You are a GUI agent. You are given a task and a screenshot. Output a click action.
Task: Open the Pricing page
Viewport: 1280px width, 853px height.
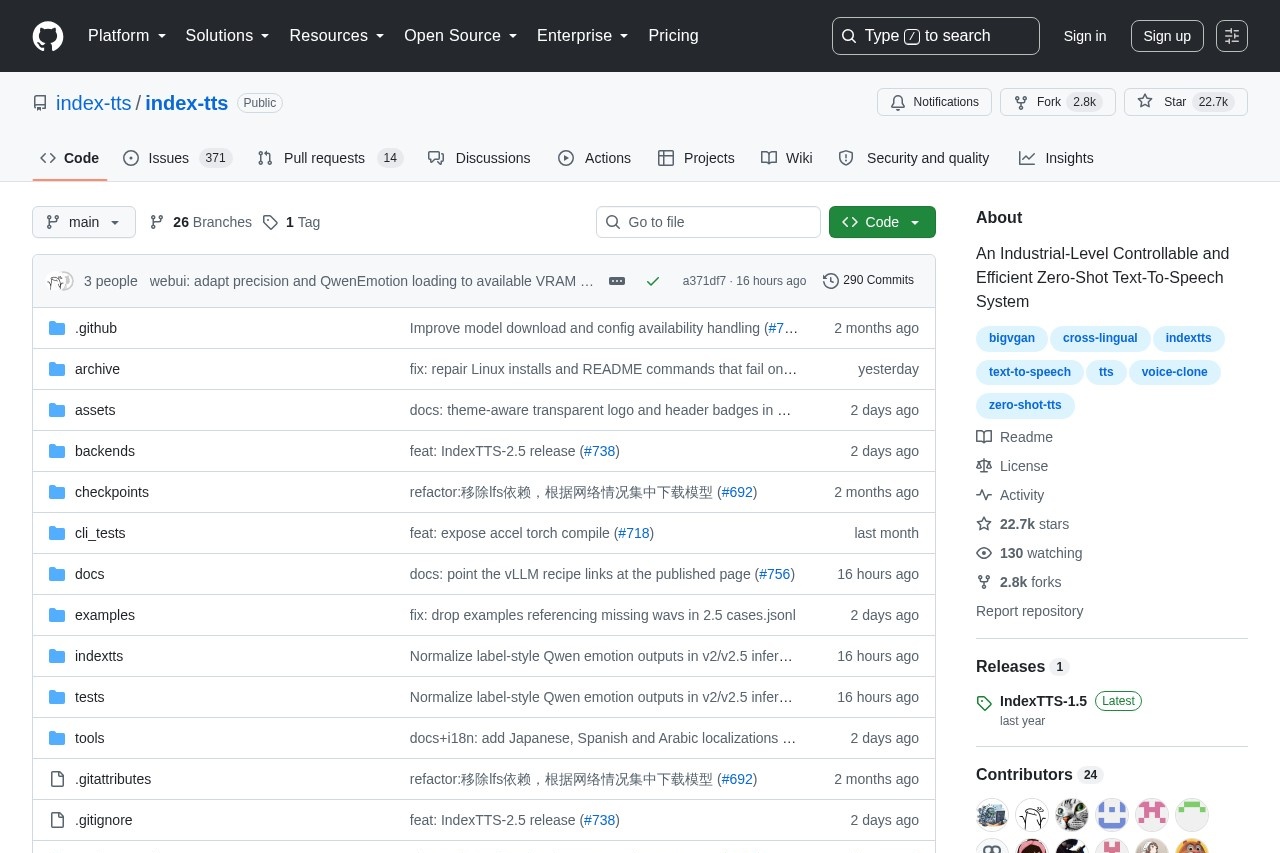click(673, 36)
